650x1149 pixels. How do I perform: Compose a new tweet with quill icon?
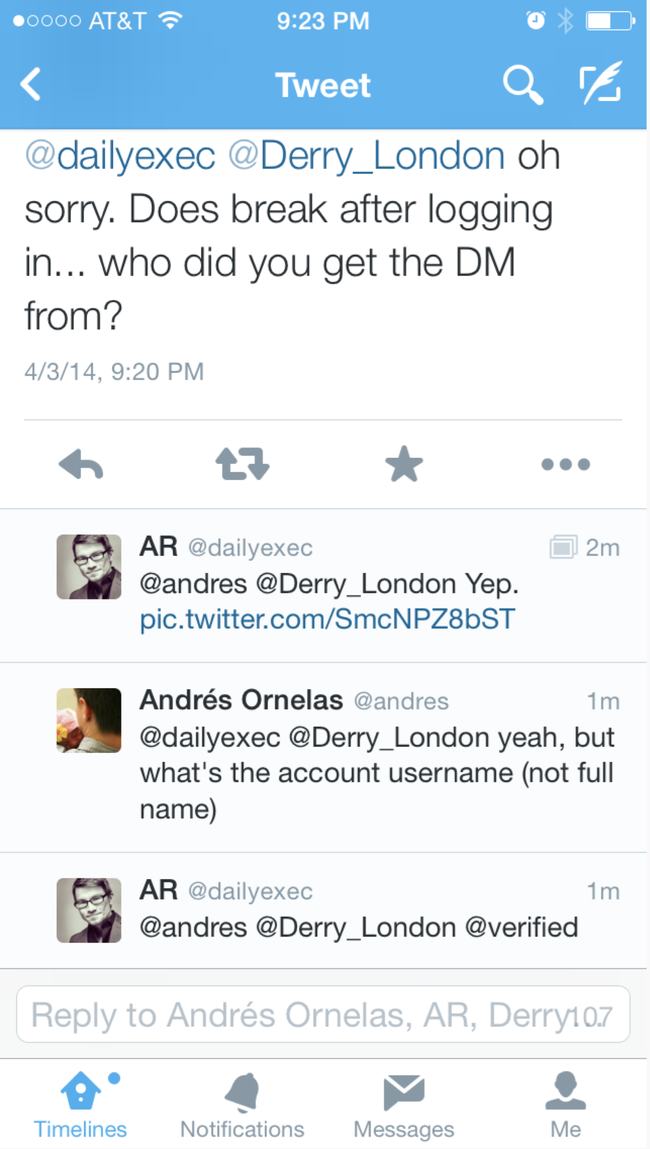[x=600, y=83]
